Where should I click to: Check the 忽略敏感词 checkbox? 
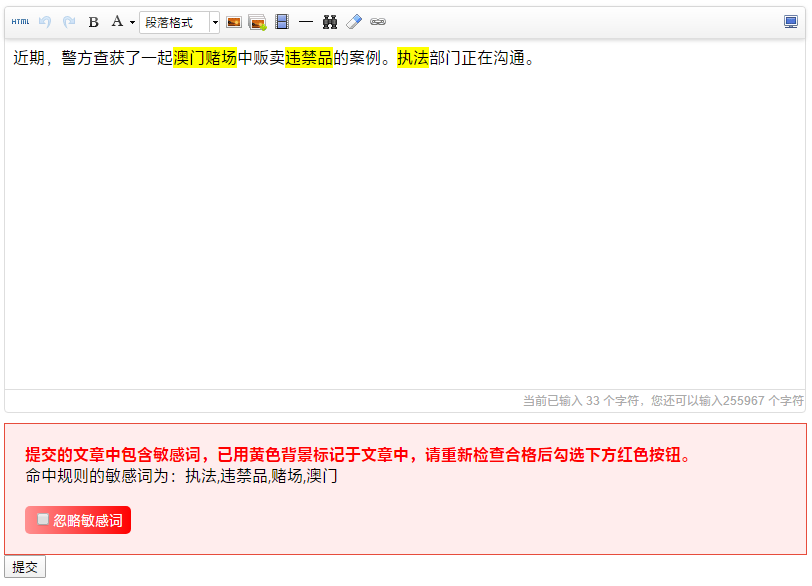click(x=43, y=519)
